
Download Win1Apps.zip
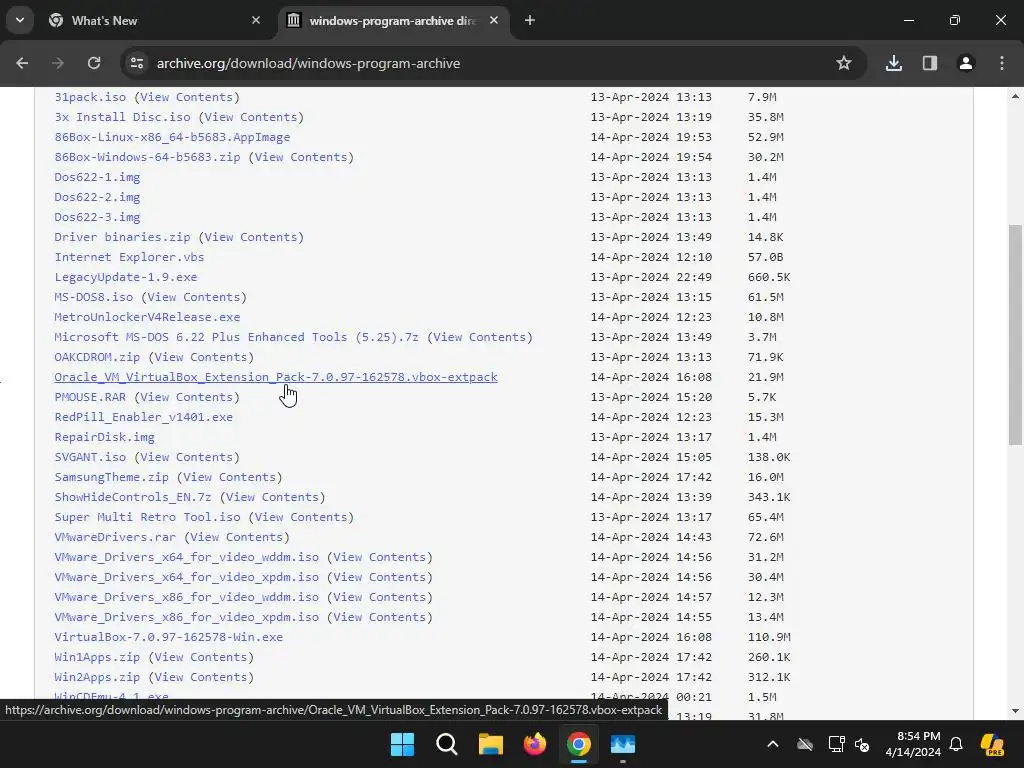pos(97,657)
